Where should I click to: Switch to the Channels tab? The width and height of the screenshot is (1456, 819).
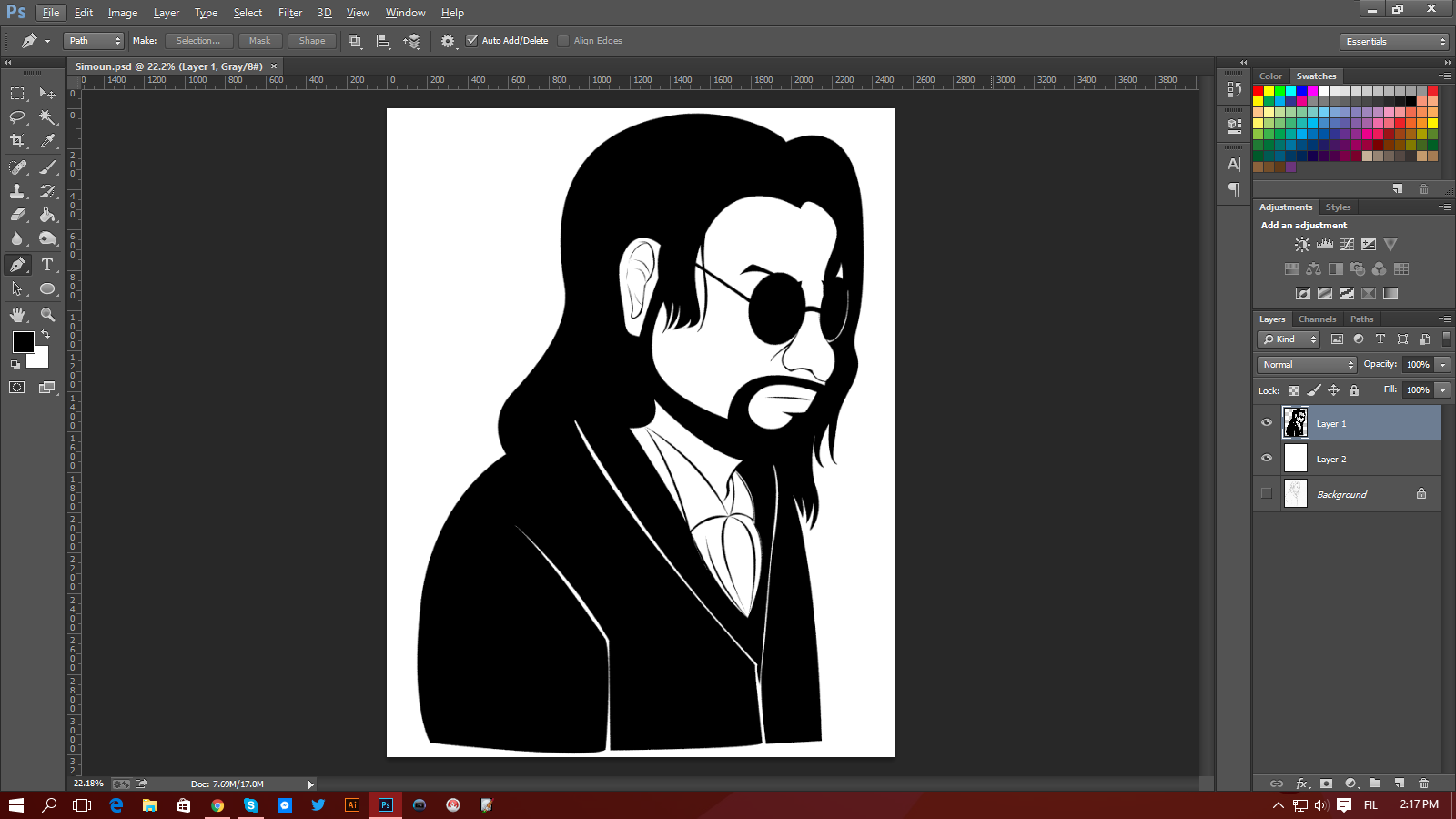[x=1317, y=319]
